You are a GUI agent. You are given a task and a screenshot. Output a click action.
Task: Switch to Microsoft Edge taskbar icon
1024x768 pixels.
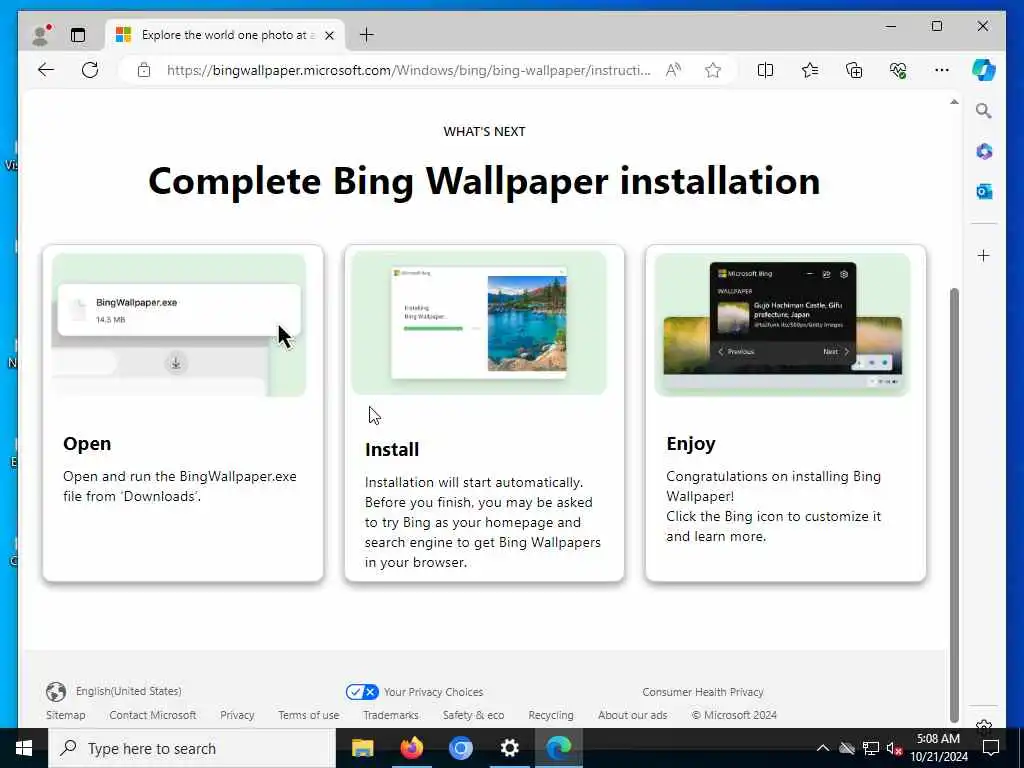pyautogui.click(x=558, y=748)
